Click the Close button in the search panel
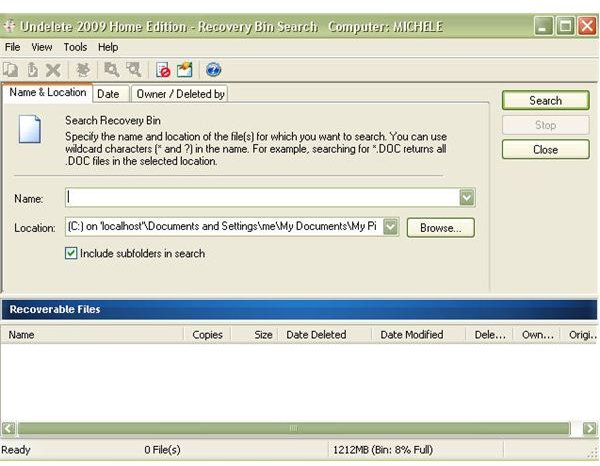600x466 pixels. click(545, 149)
